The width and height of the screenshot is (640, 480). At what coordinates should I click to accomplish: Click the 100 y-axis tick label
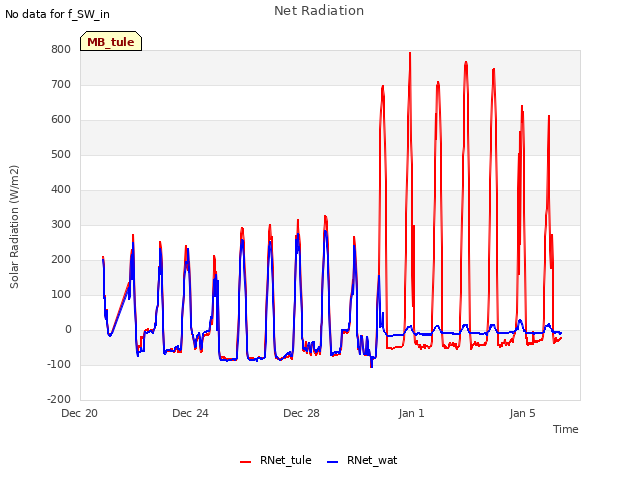point(61,295)
